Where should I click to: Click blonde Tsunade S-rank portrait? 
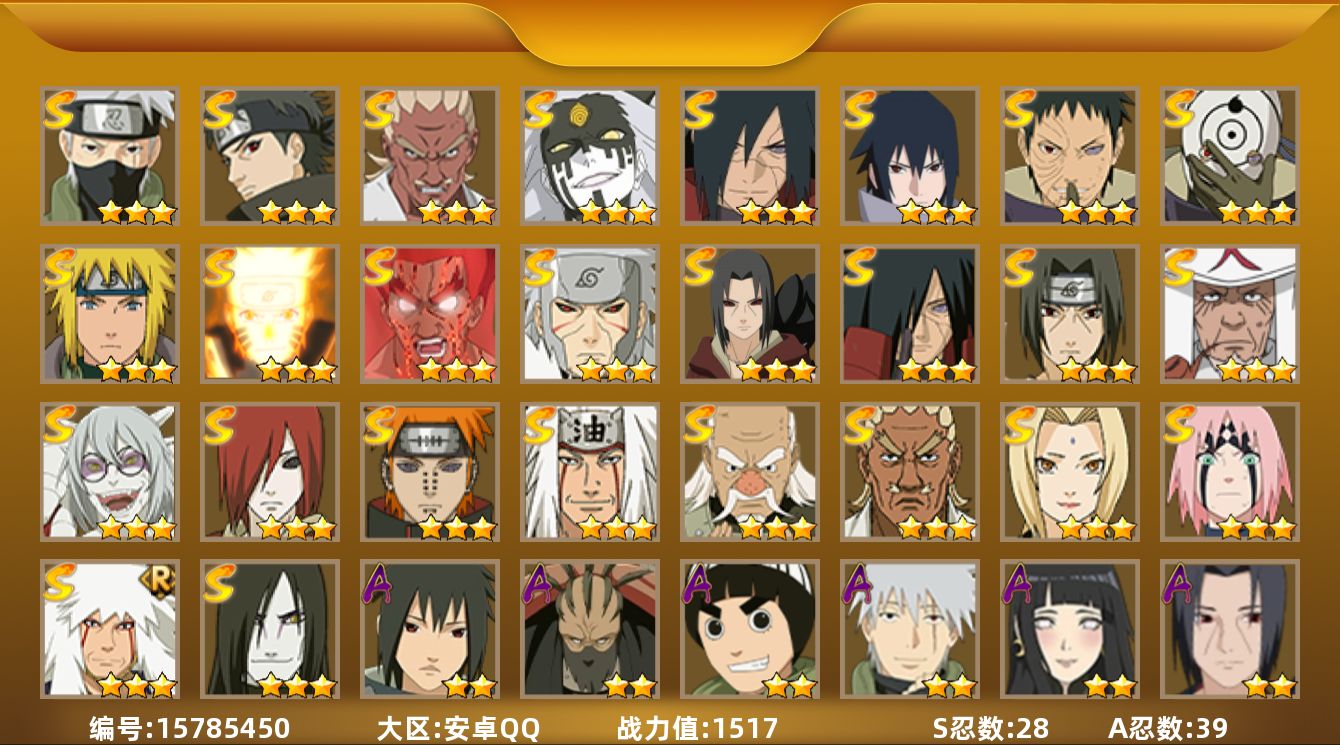coord(1069,472)
